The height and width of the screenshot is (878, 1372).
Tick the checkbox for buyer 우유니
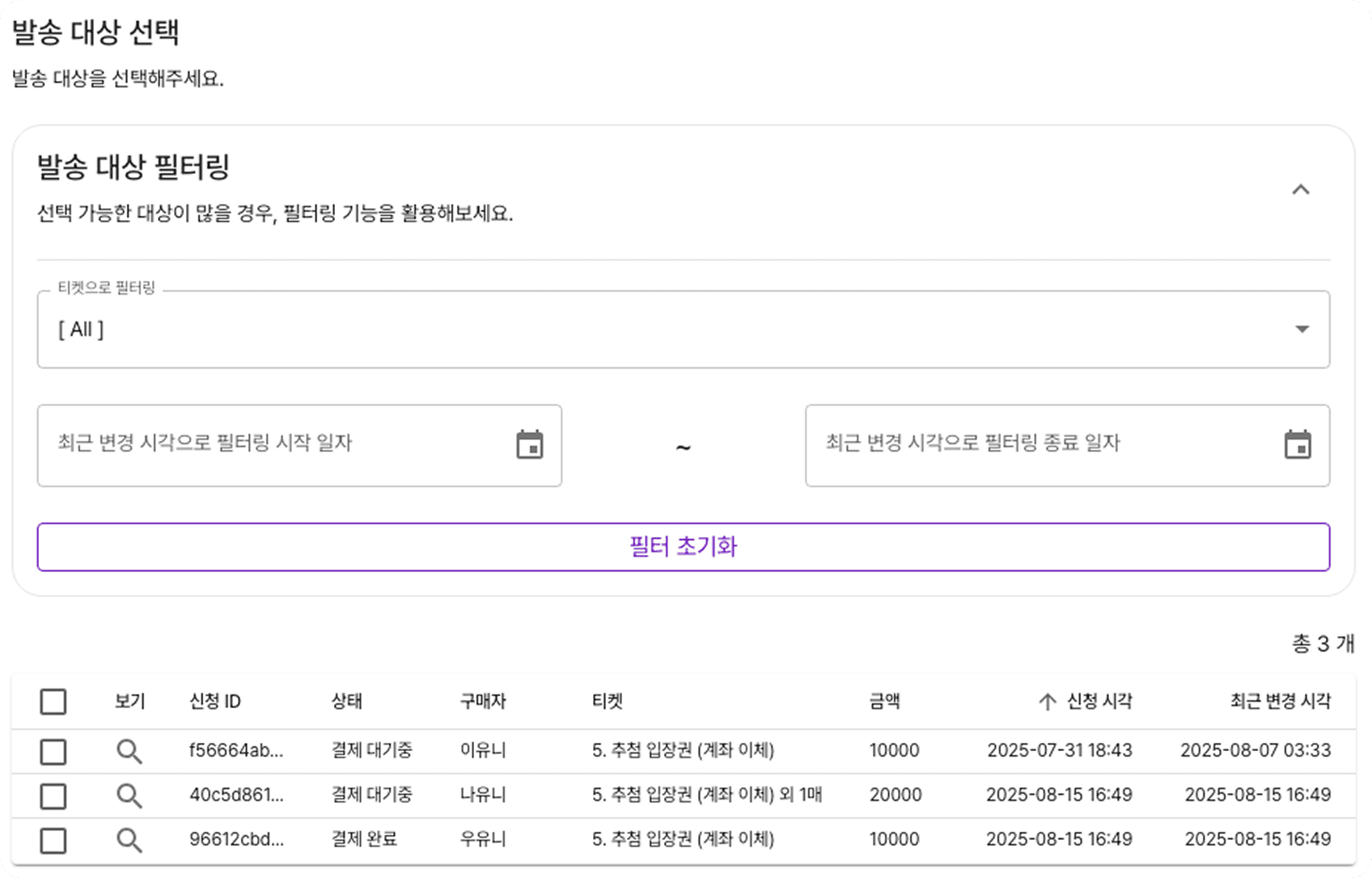click(53, 841)
